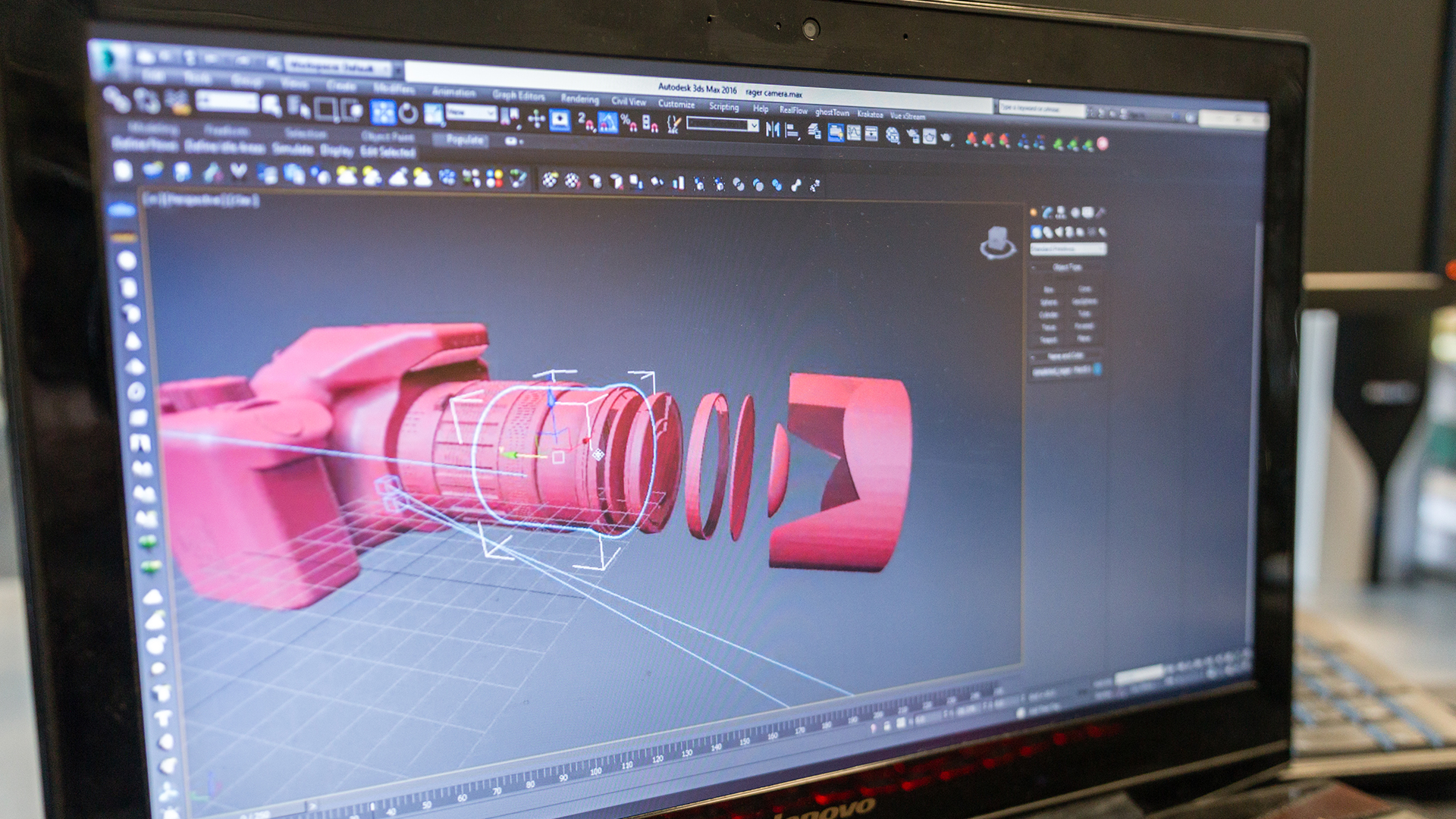Click the Render Production teapot icon

point(946,138)
